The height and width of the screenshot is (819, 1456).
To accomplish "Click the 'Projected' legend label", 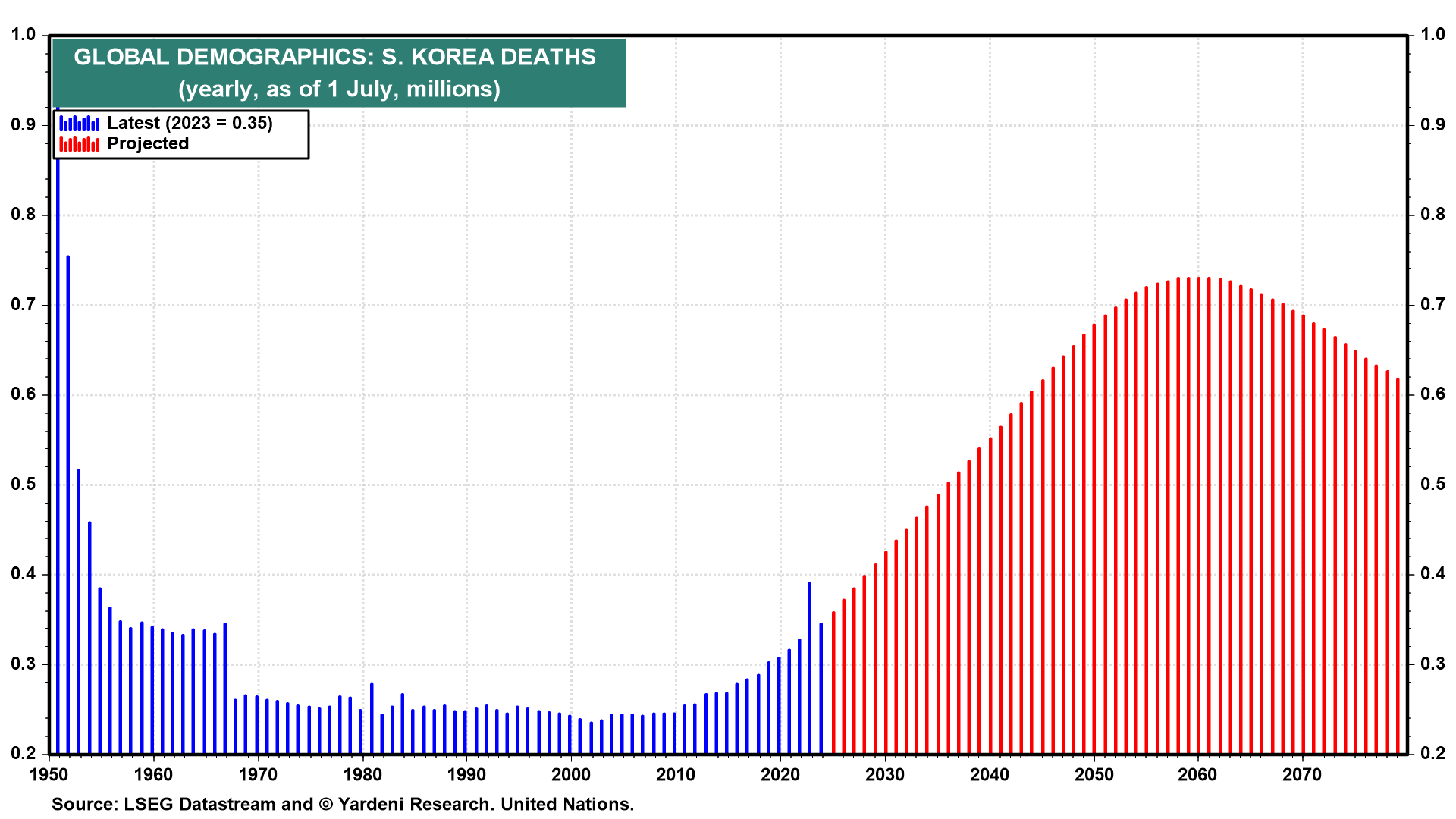I will (x=148, y=143).
